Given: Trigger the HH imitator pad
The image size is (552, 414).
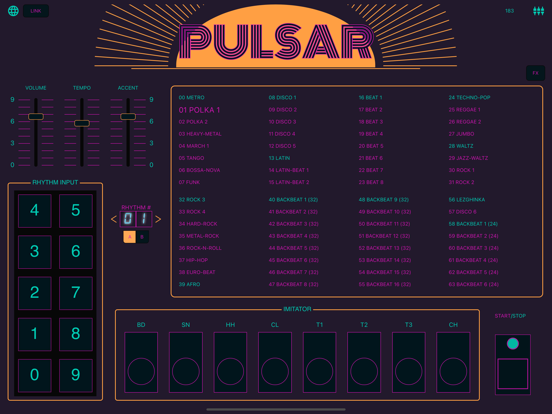Looking at the screenshot, I should click(230, 362).
